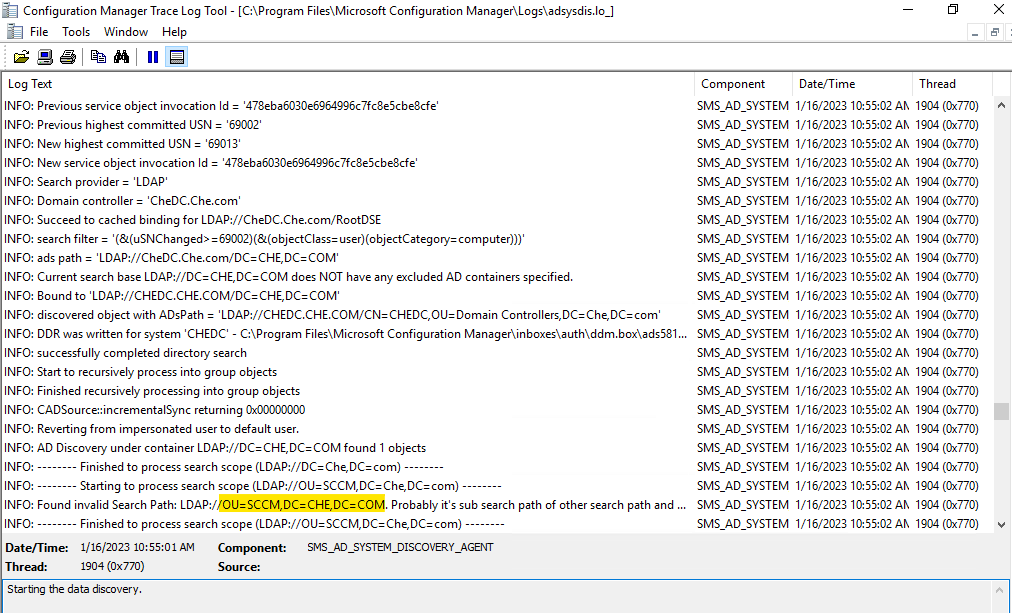Select row 'New service object invocation Id'
Viewport: 1012px width, 613px height.
click(x=497, y=163)
